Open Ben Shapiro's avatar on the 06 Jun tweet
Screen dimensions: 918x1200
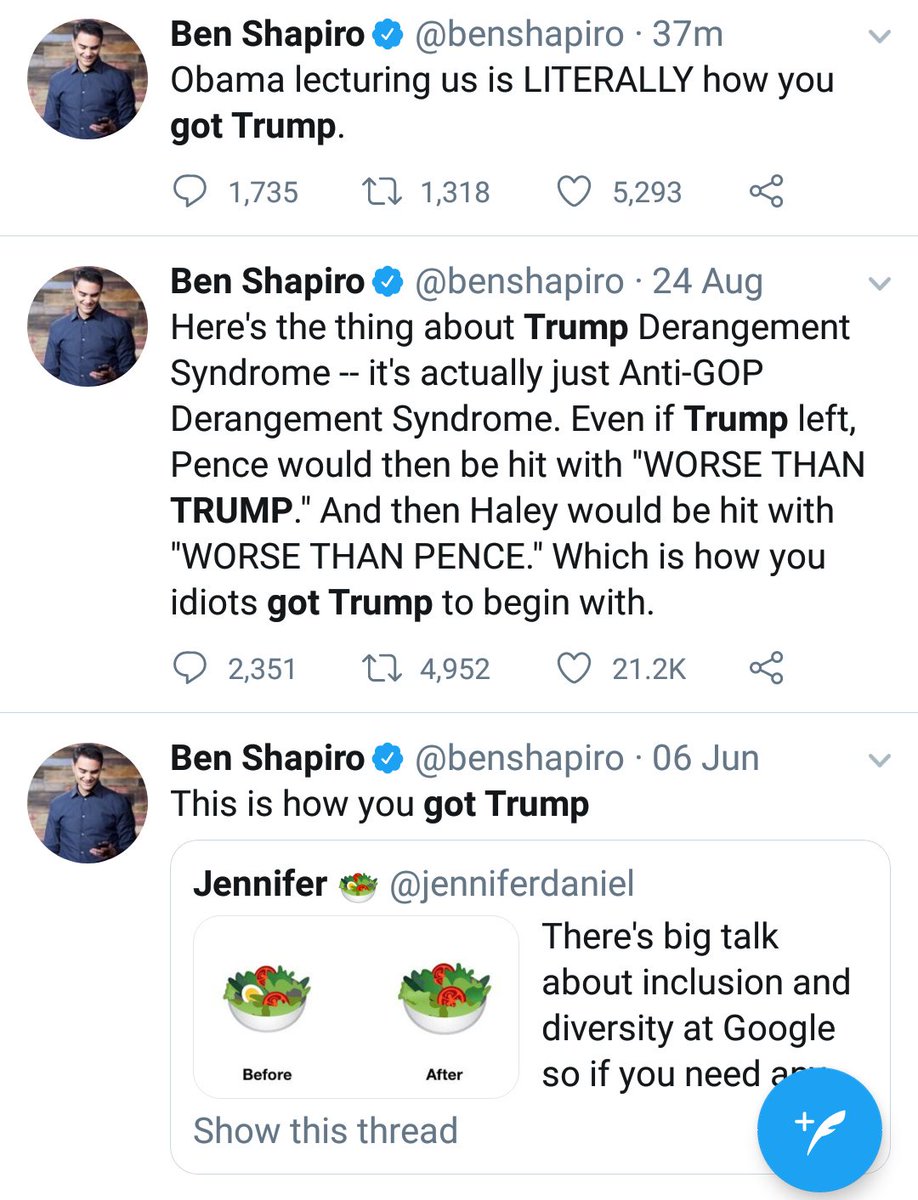(x=87, y=803)
